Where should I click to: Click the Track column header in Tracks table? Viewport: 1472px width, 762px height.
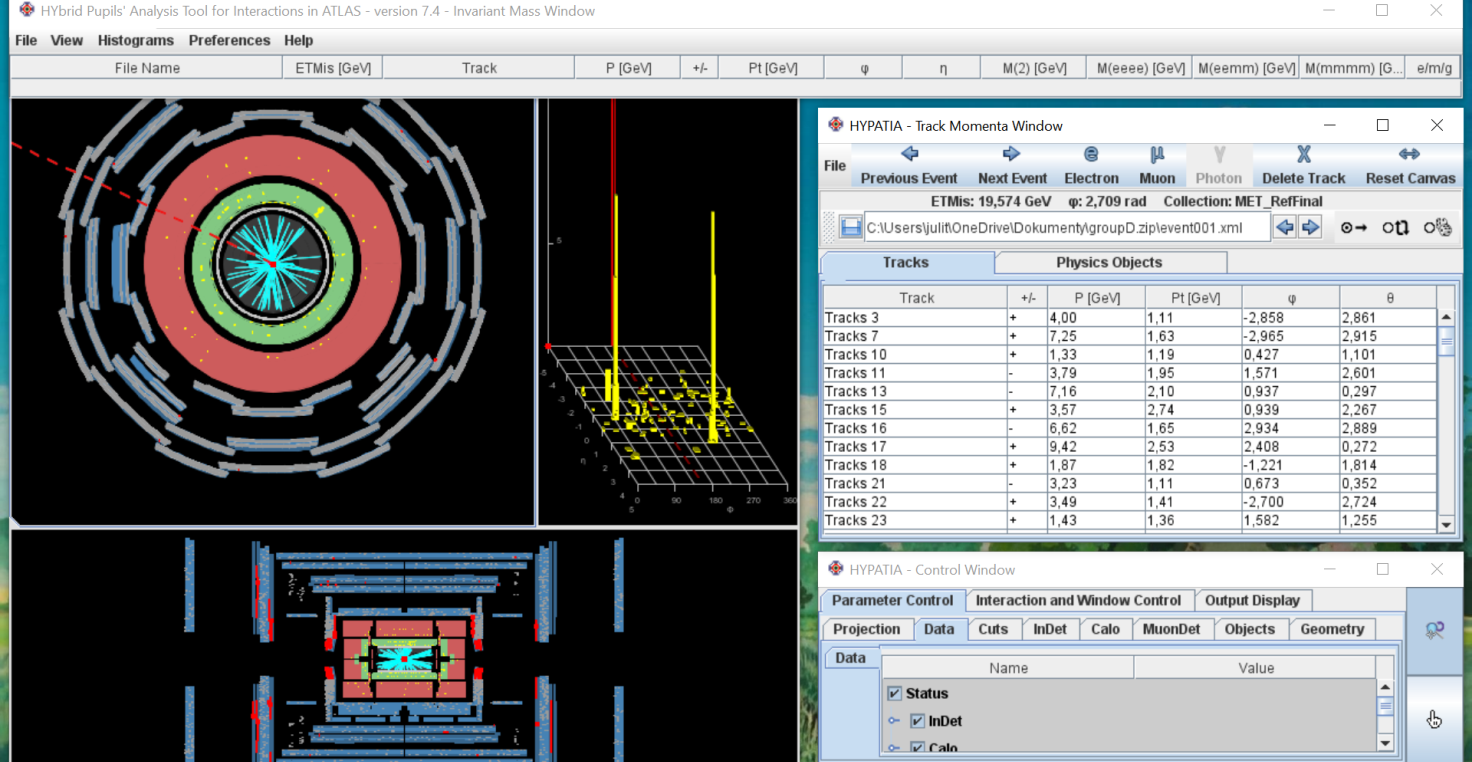click(x=916, y=298)
